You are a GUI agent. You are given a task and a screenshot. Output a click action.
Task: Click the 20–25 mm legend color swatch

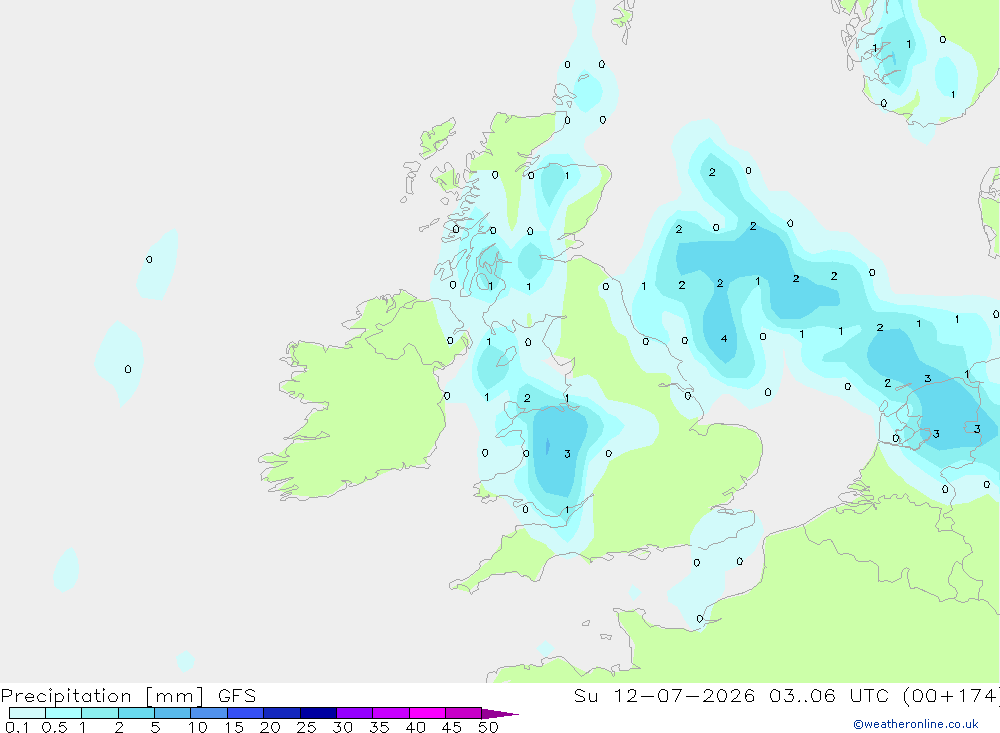tap(282, 713)
